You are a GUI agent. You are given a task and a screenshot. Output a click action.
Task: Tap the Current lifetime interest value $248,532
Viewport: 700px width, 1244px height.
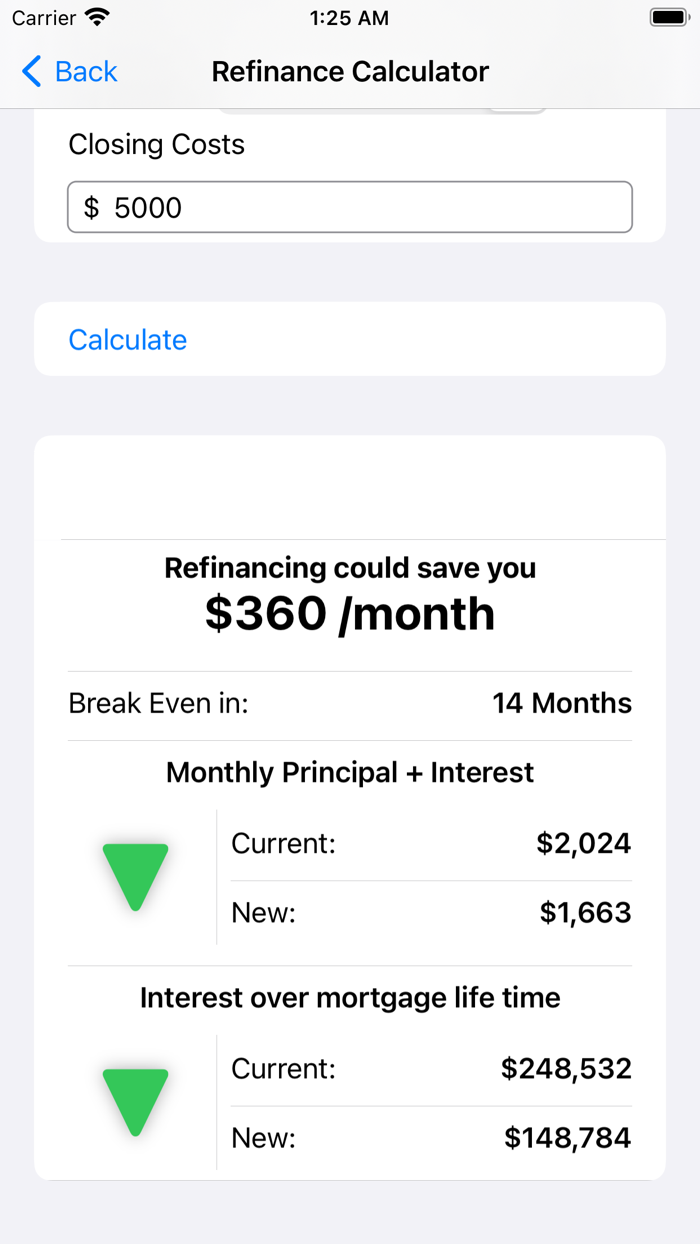(566, 1068)
